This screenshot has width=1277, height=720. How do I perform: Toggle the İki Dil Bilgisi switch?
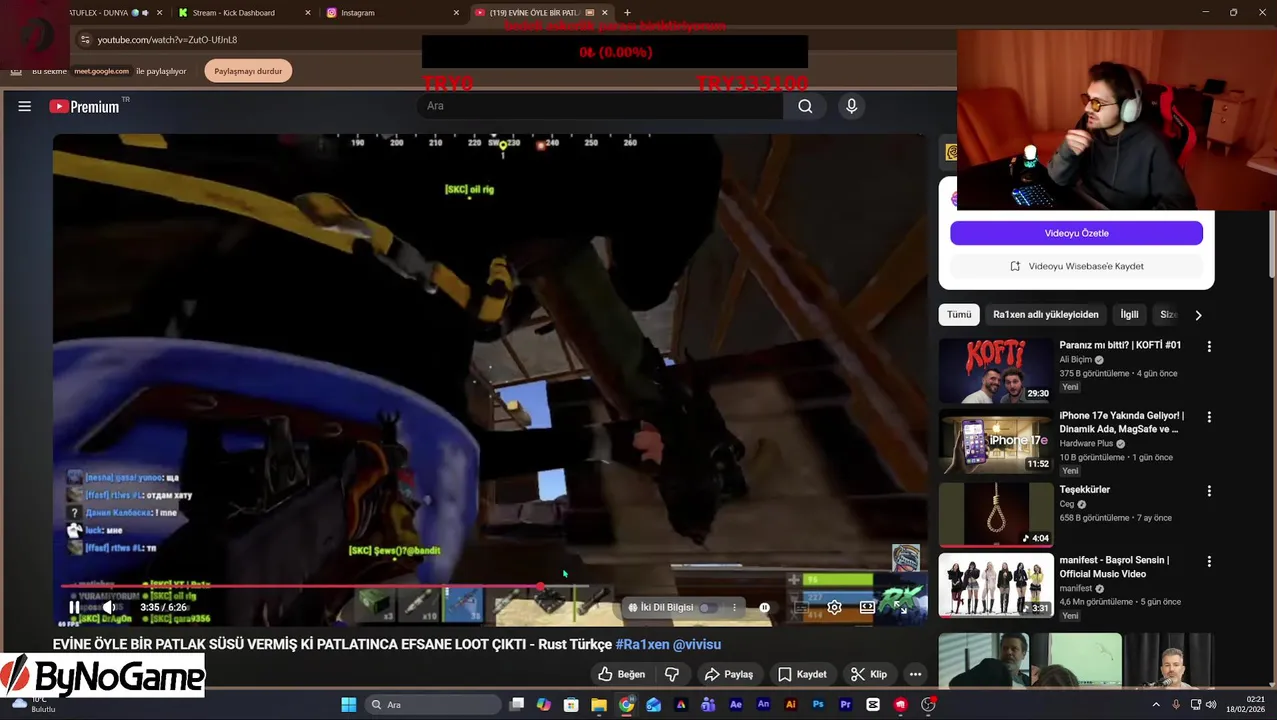click(708, 607)
